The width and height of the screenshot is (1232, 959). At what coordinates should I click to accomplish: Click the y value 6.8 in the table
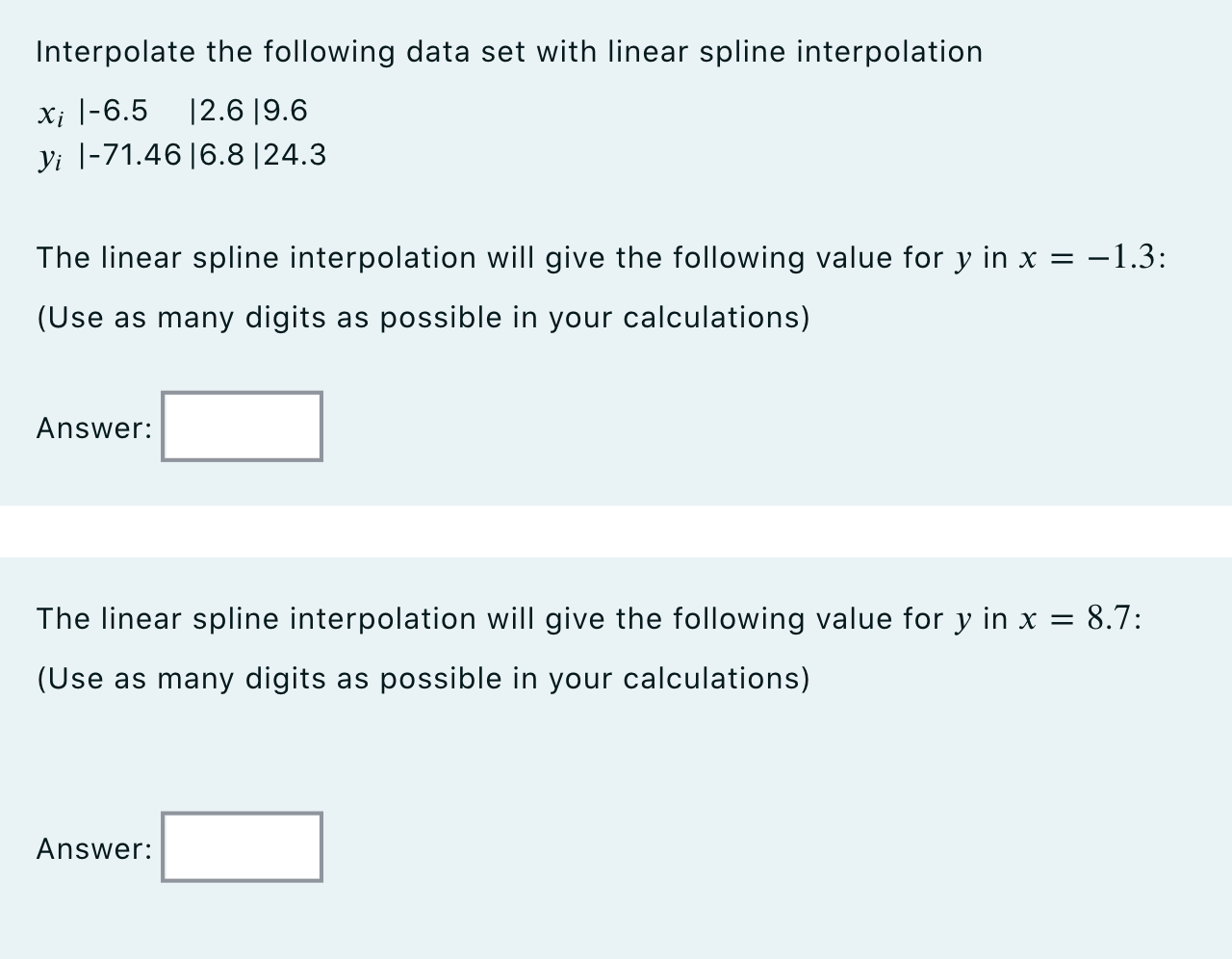point(222,155)
